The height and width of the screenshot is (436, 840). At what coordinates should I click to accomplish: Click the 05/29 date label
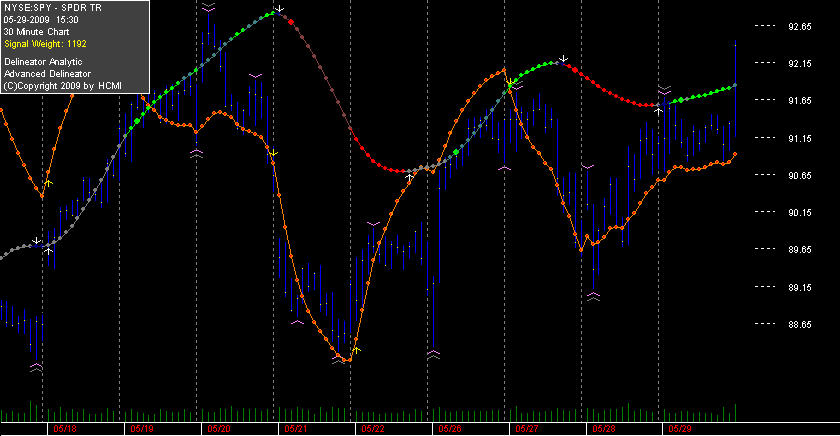pyautogui.click(x=680, y=429)
